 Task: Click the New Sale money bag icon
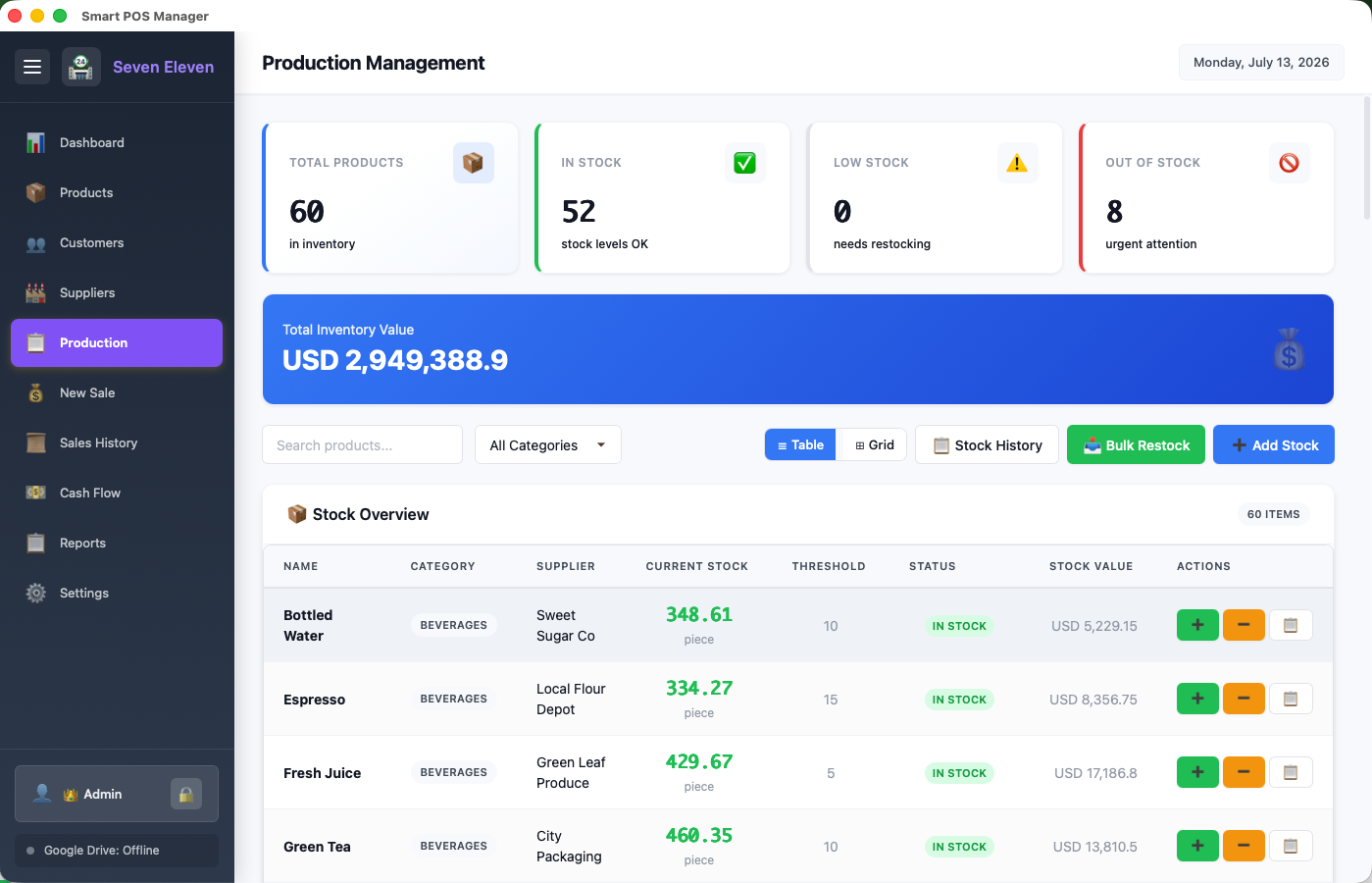pyautogui.click(x=36, y=392)
